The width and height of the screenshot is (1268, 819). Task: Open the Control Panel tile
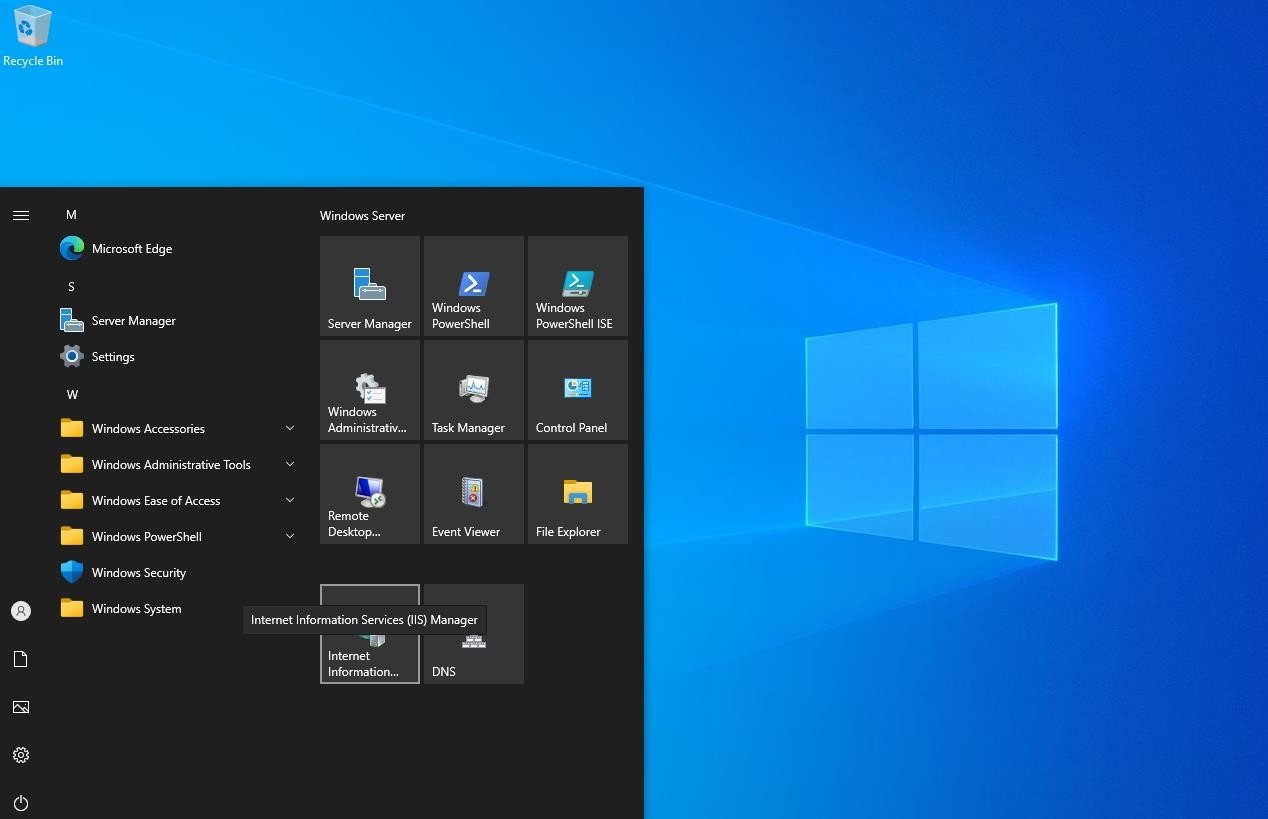pos(578,390)
